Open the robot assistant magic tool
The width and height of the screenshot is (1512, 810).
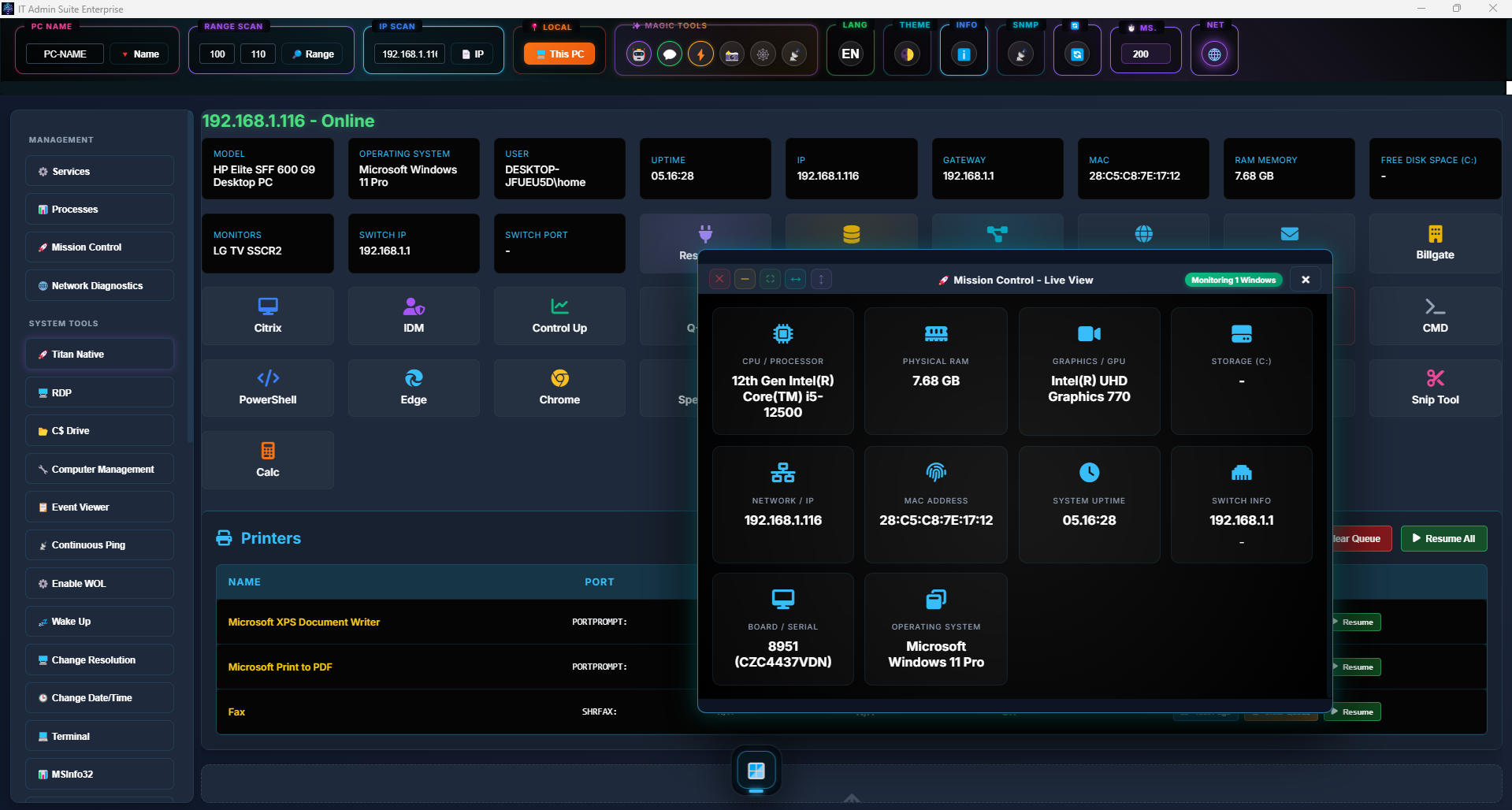pyautogui.click(x=639, y=54)
